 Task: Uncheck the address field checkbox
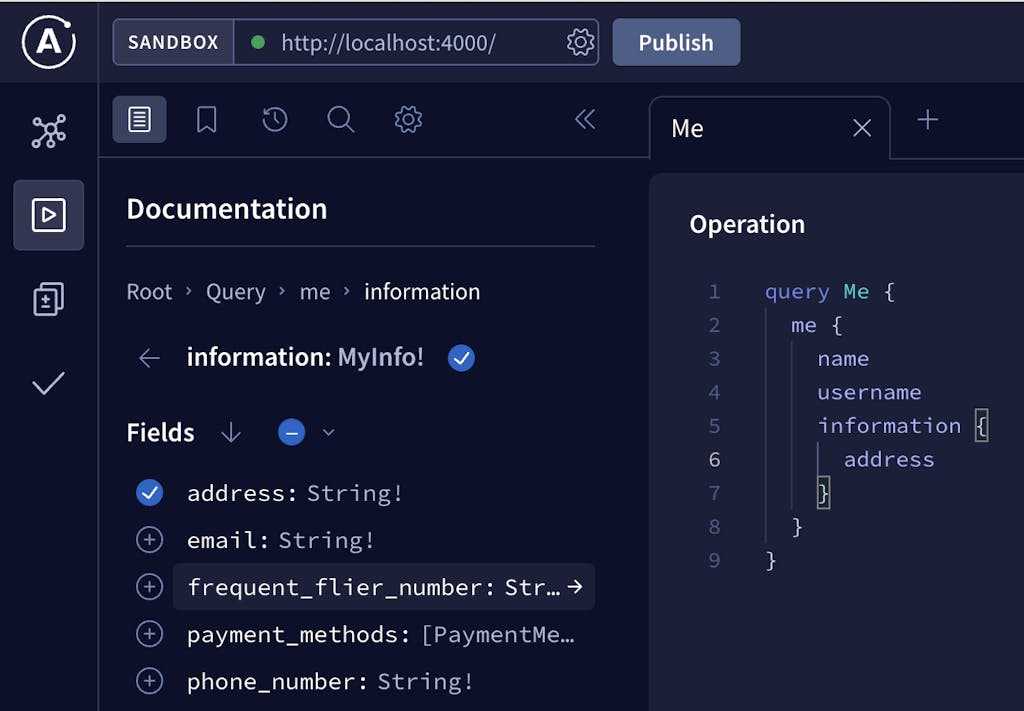click(149, 492)
